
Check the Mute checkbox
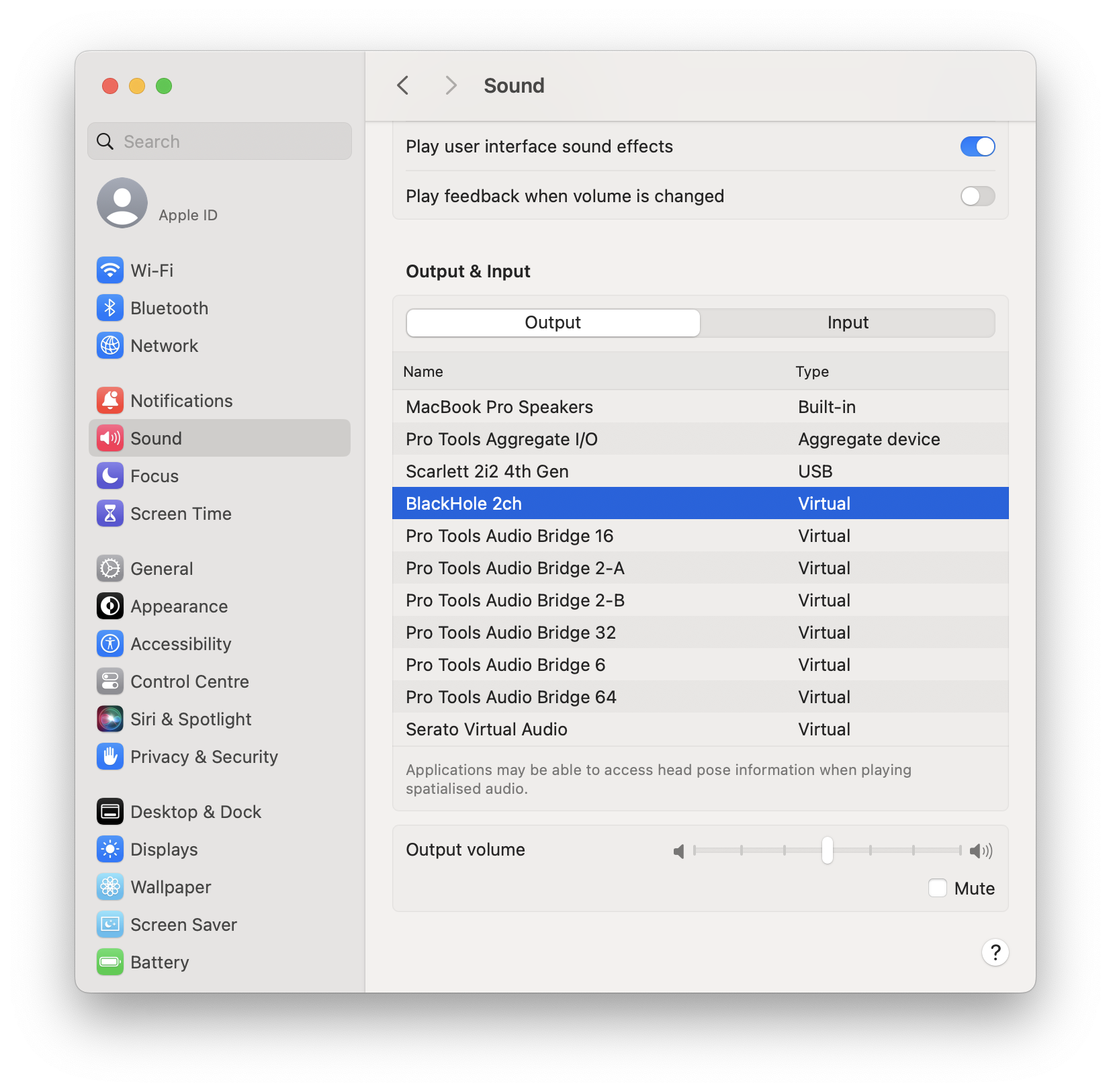pyautogui.click(x=938, y=888)
